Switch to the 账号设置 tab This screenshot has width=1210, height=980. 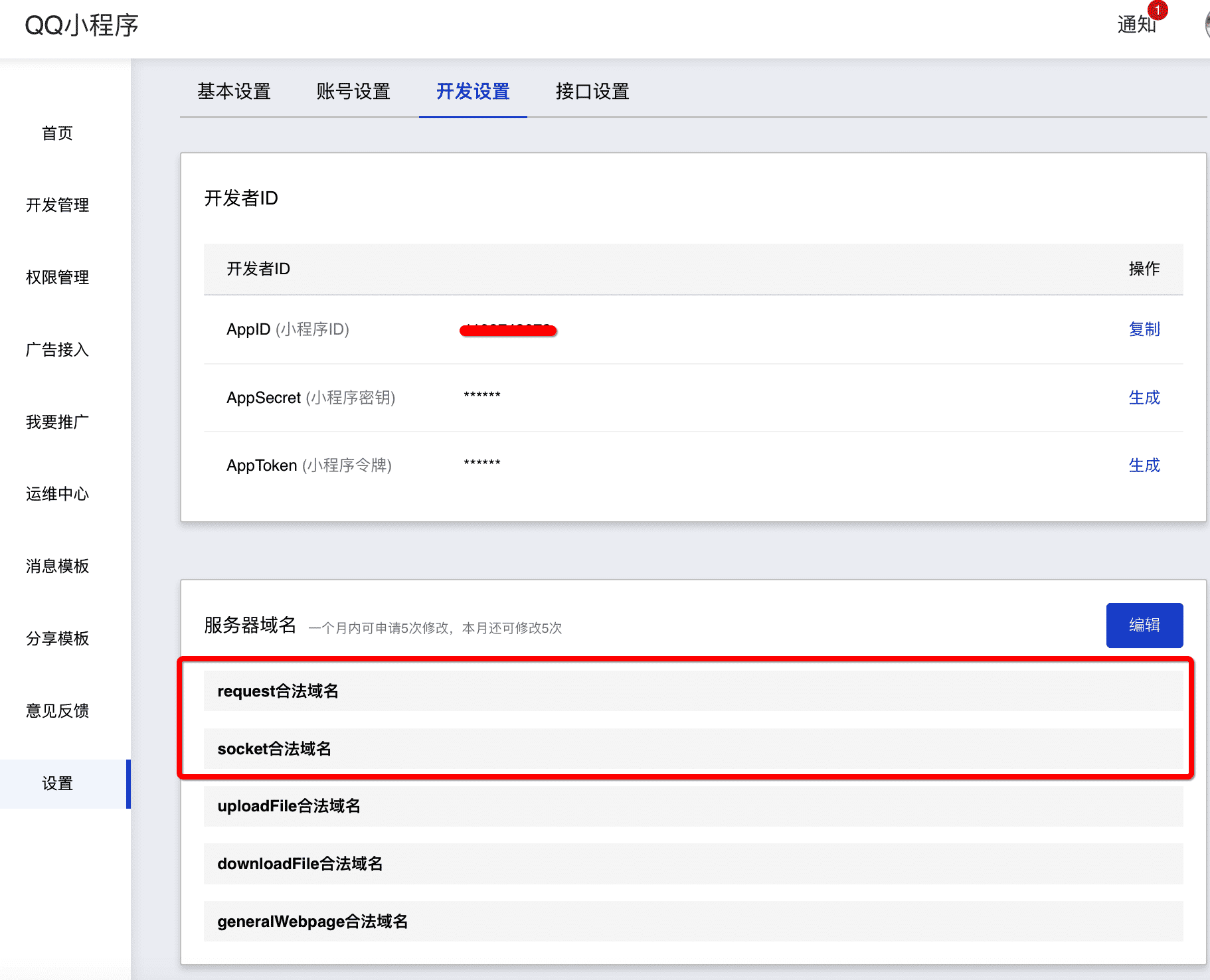(x=353, y=91)
